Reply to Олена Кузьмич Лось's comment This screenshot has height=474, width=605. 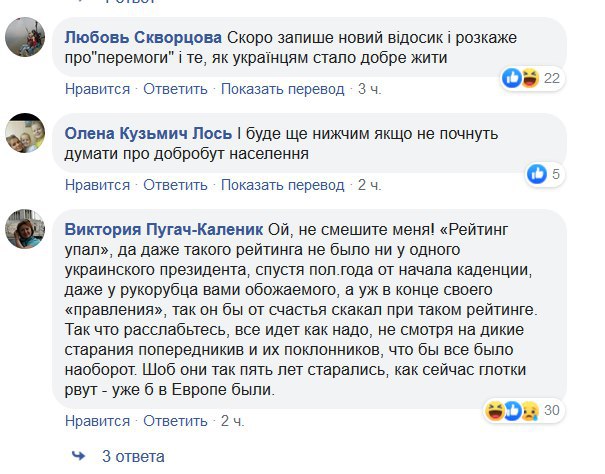click(x=175, y=185)
